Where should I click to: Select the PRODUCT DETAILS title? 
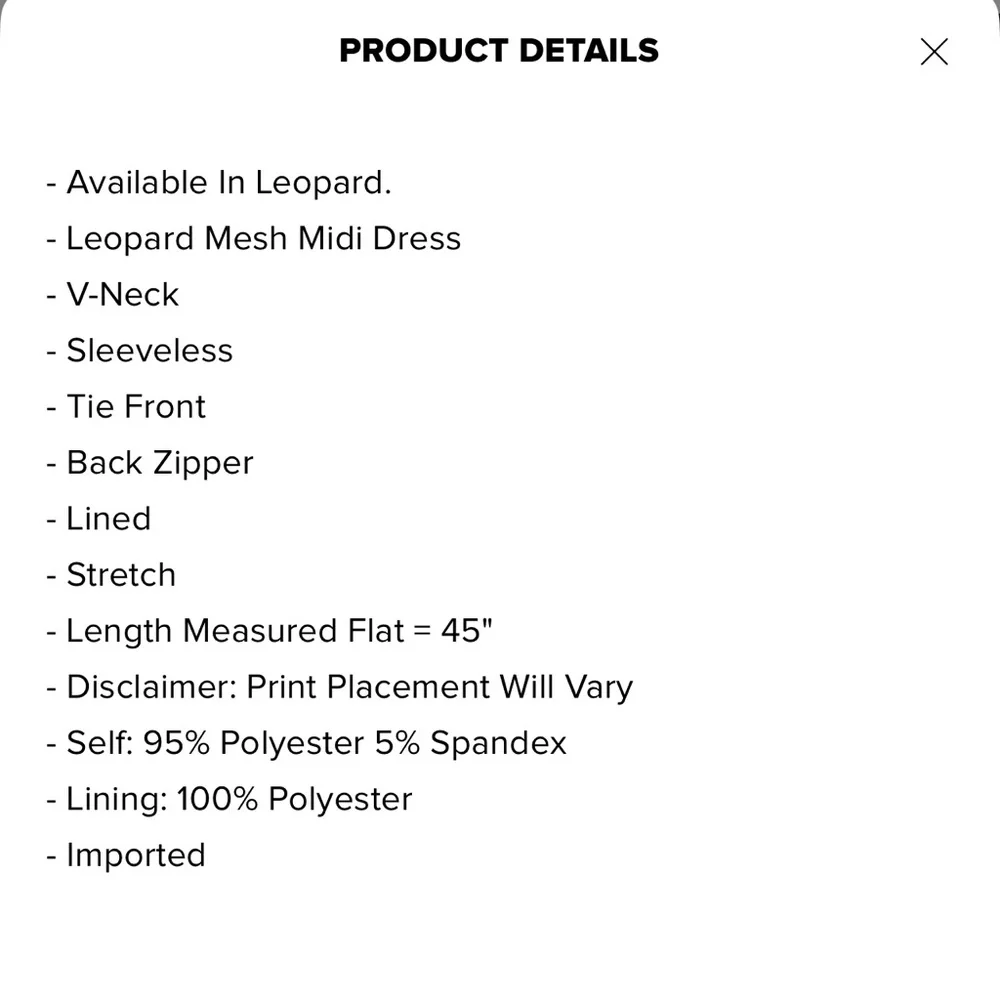click(x=499, y=51)
